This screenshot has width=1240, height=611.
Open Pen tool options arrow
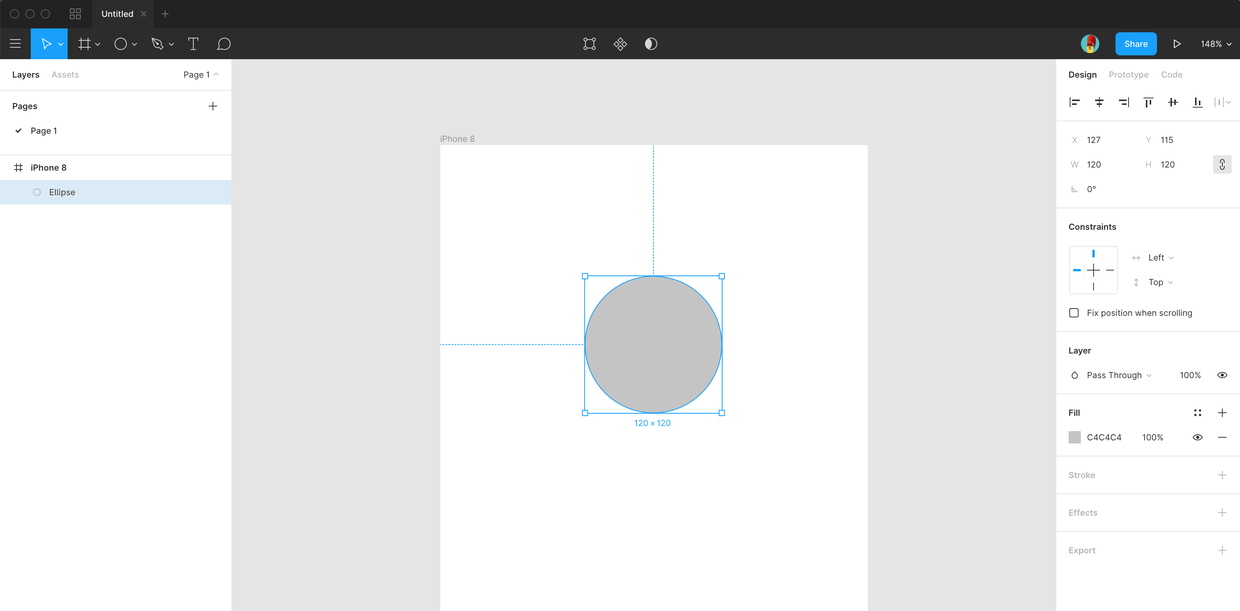pyautogui.click(x=171, y=45)
